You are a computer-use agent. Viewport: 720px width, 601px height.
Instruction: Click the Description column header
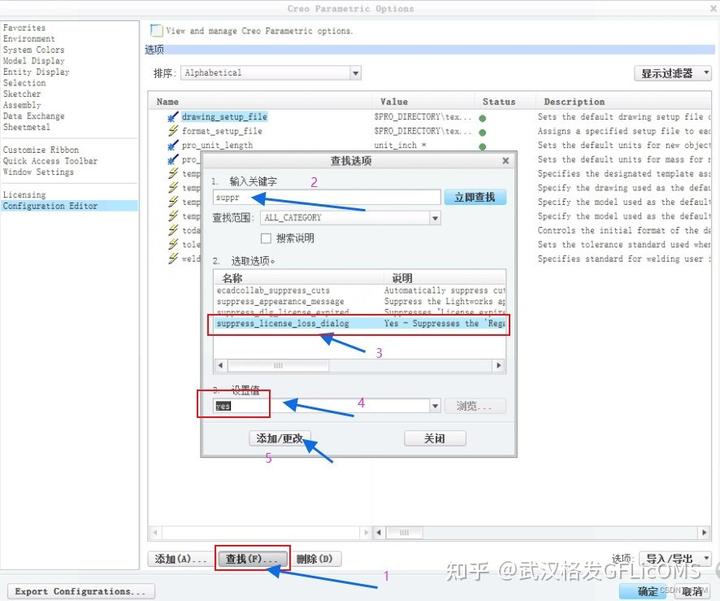coord(574,102)
